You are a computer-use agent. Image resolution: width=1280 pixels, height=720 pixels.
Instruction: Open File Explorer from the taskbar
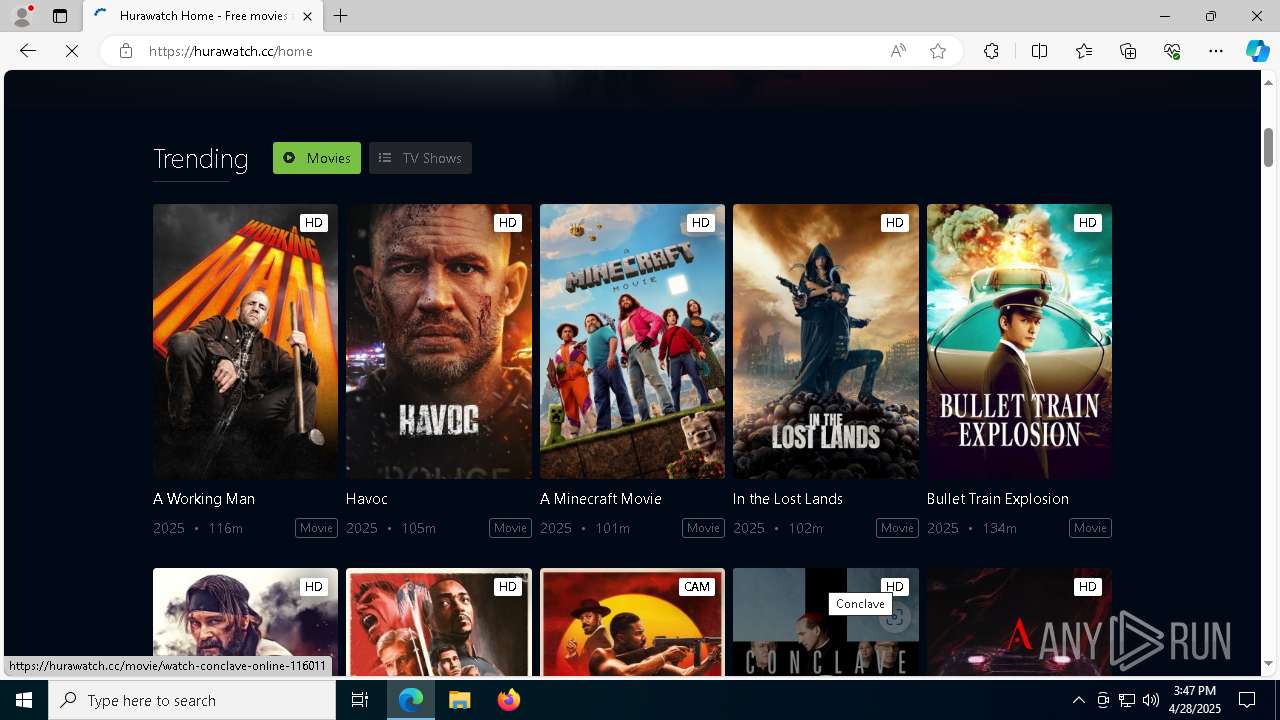click(459, 700)
